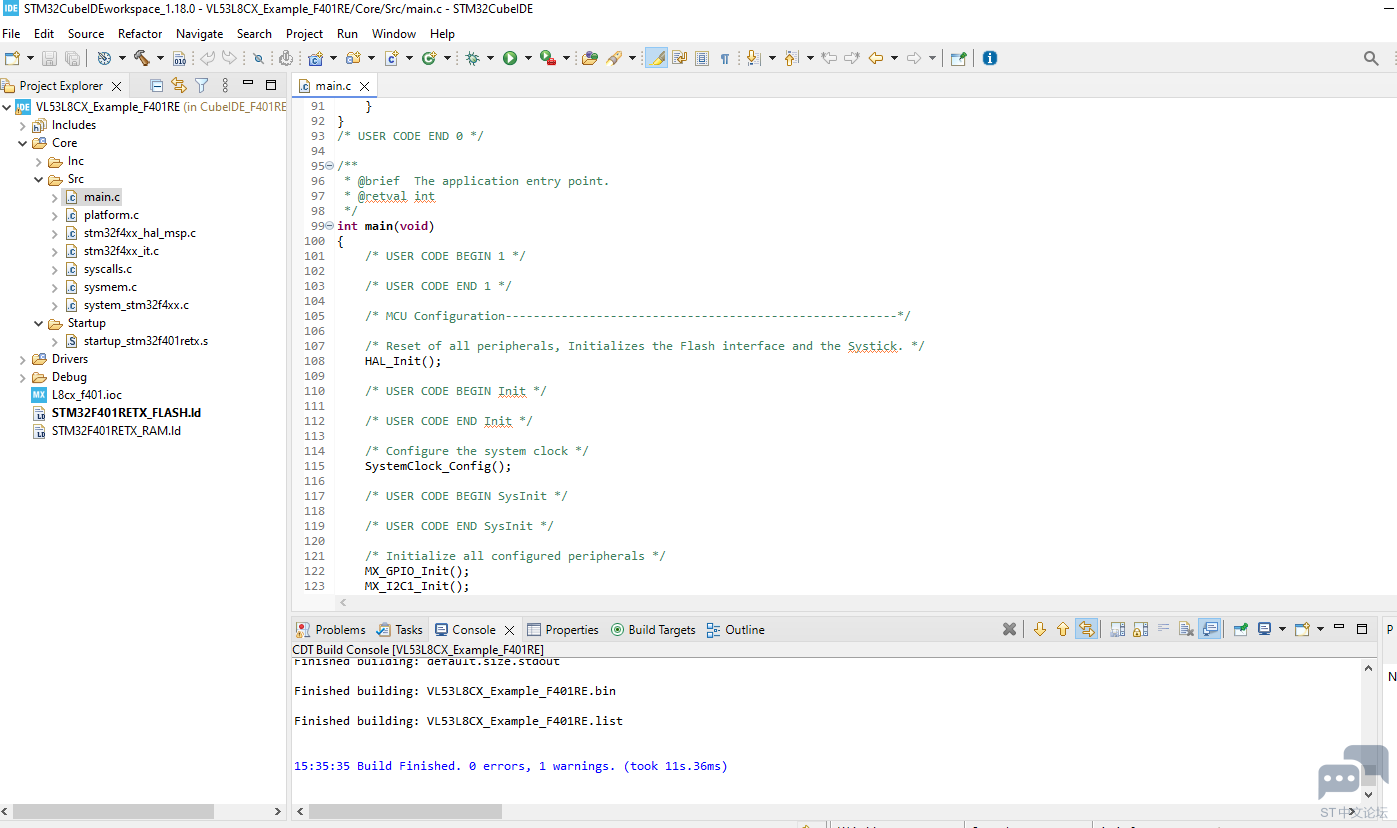The height and width of the screenshot is (828, 1397).
Task: Click the Project Explorer View Menu dots
Action: [225, 86]
